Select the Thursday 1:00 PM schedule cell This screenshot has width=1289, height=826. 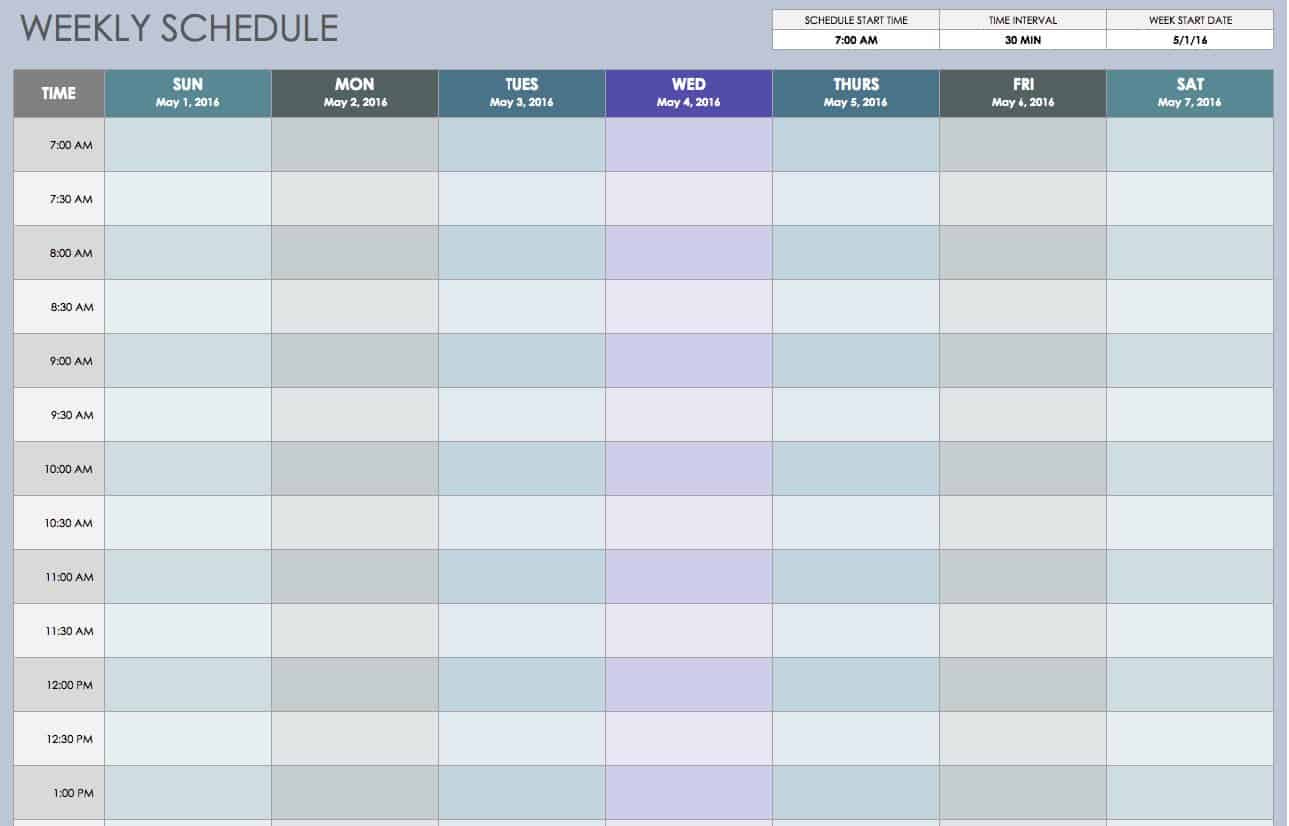(x=855, y=793)
